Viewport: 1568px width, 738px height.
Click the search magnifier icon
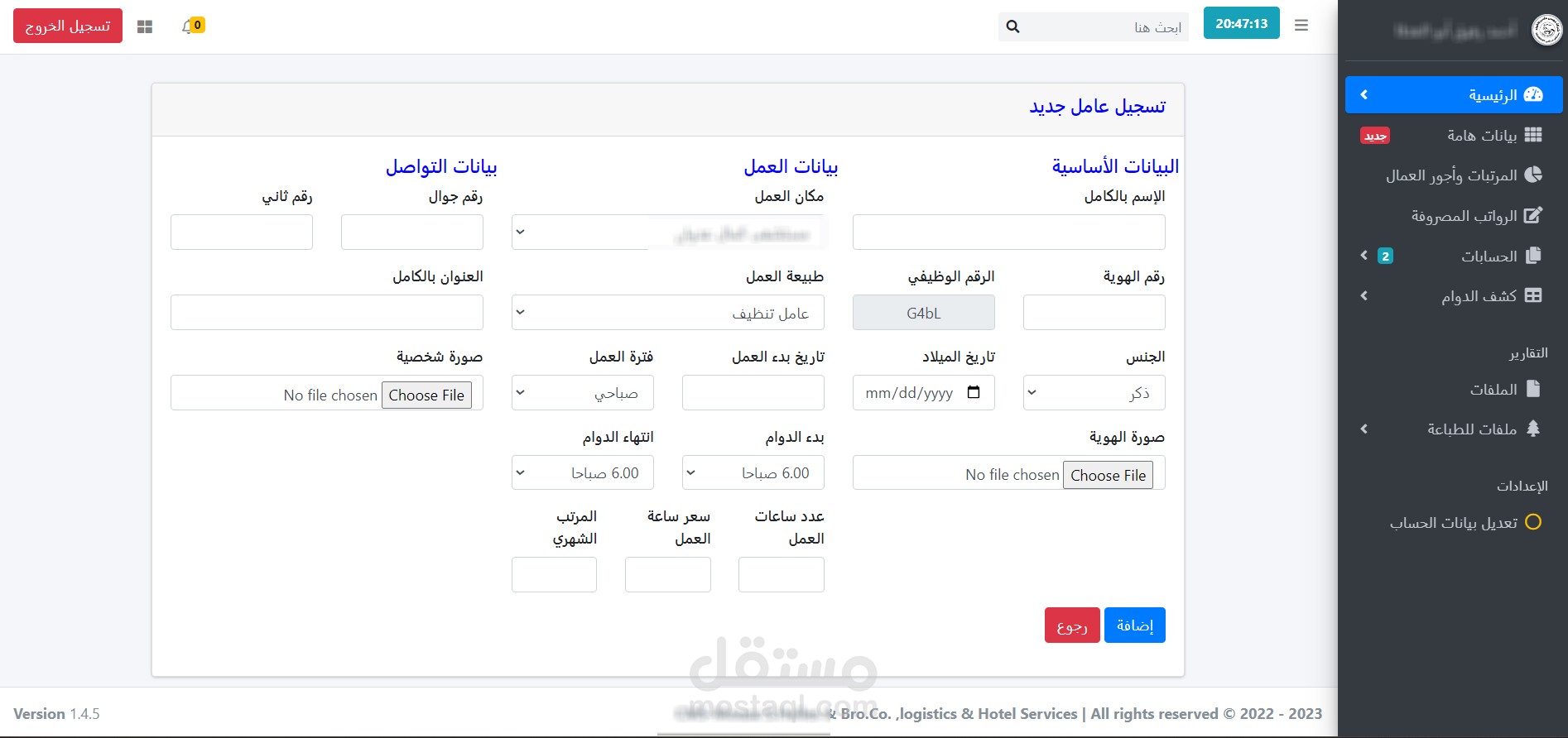tap(1012, 26)
